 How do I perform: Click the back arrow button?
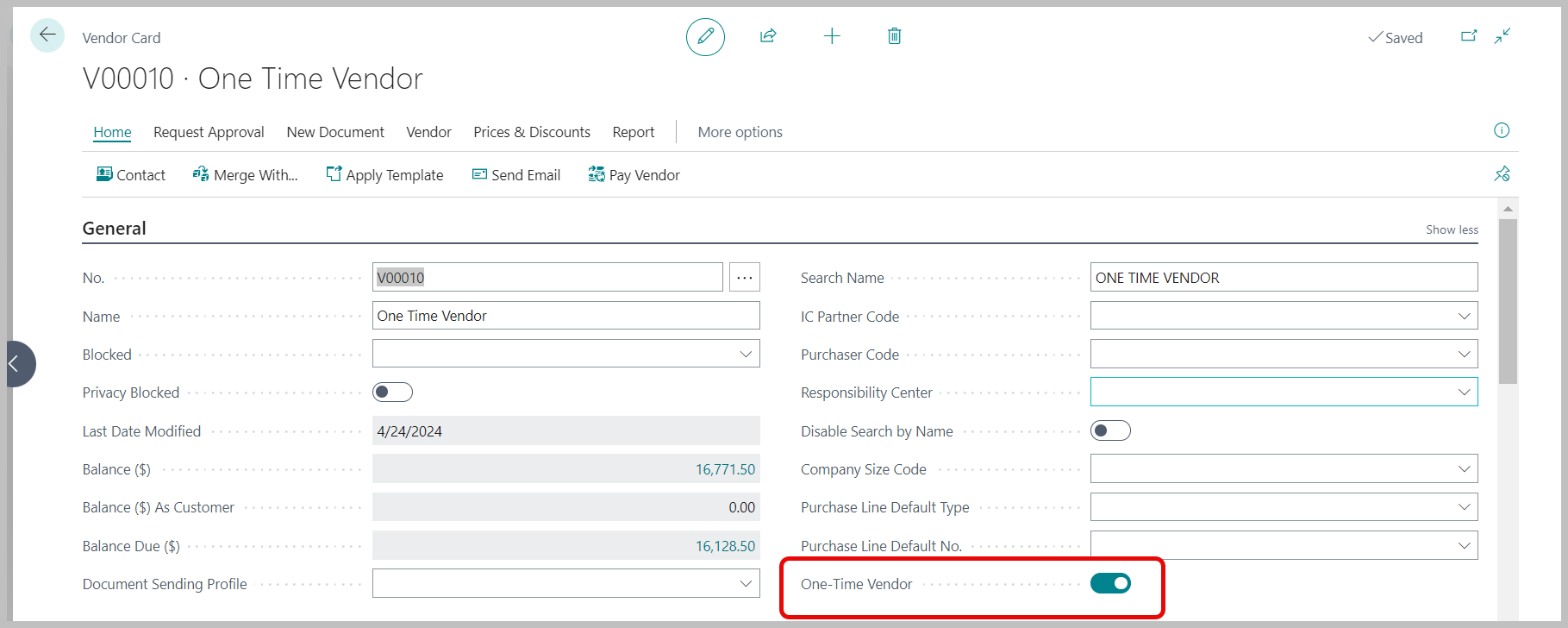click(47, 35)
